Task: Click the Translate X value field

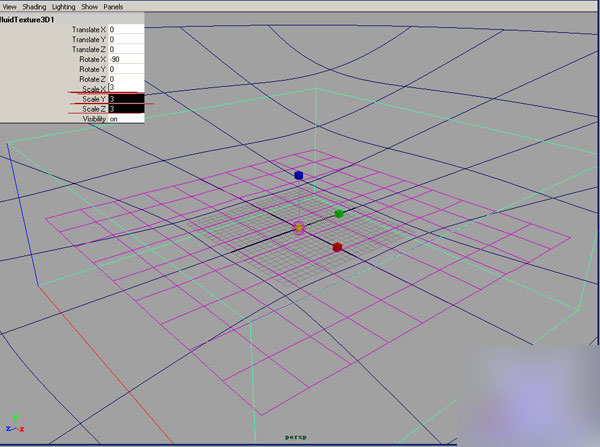Action: point(126,29)
